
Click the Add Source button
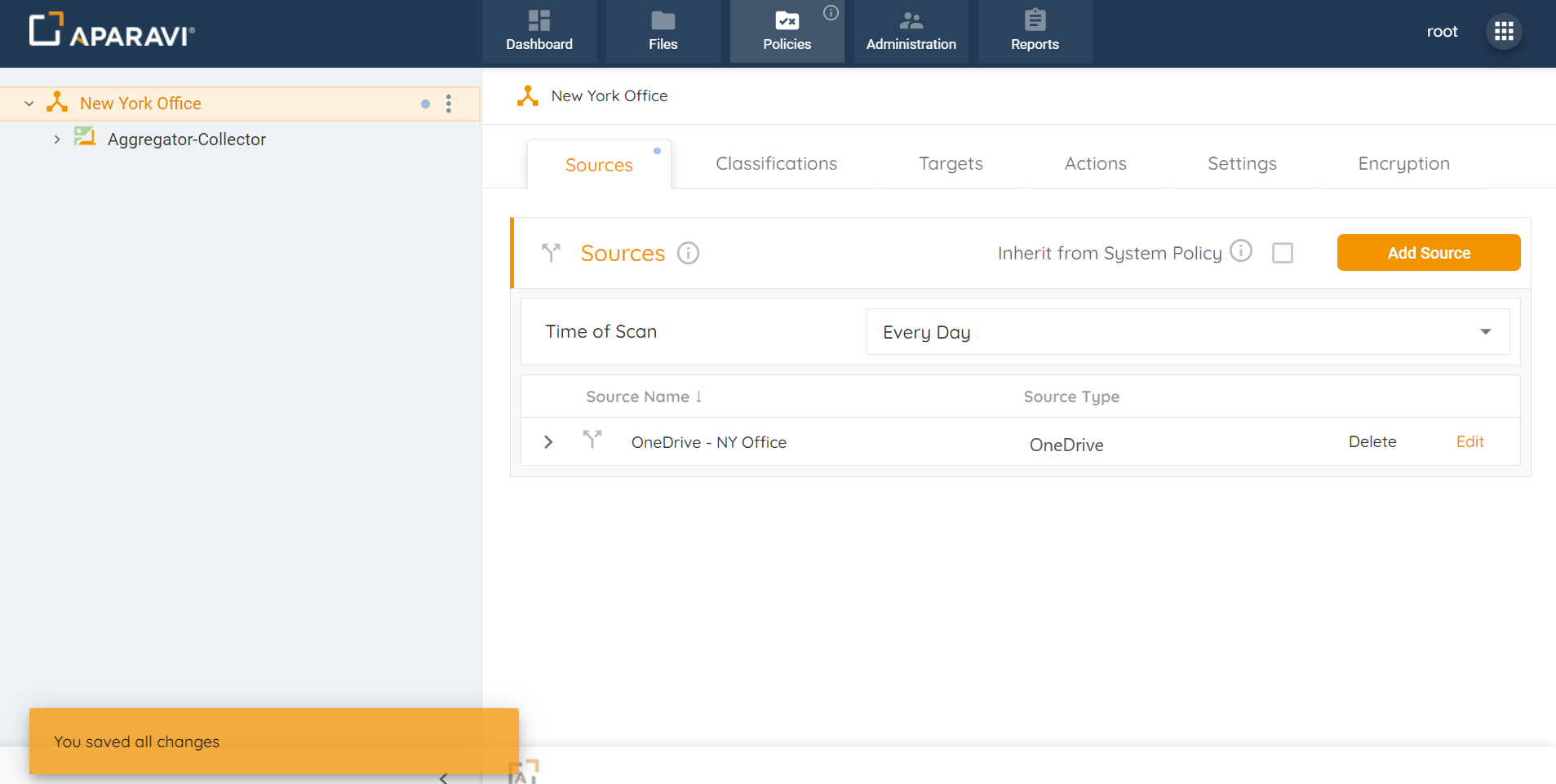1428,253
